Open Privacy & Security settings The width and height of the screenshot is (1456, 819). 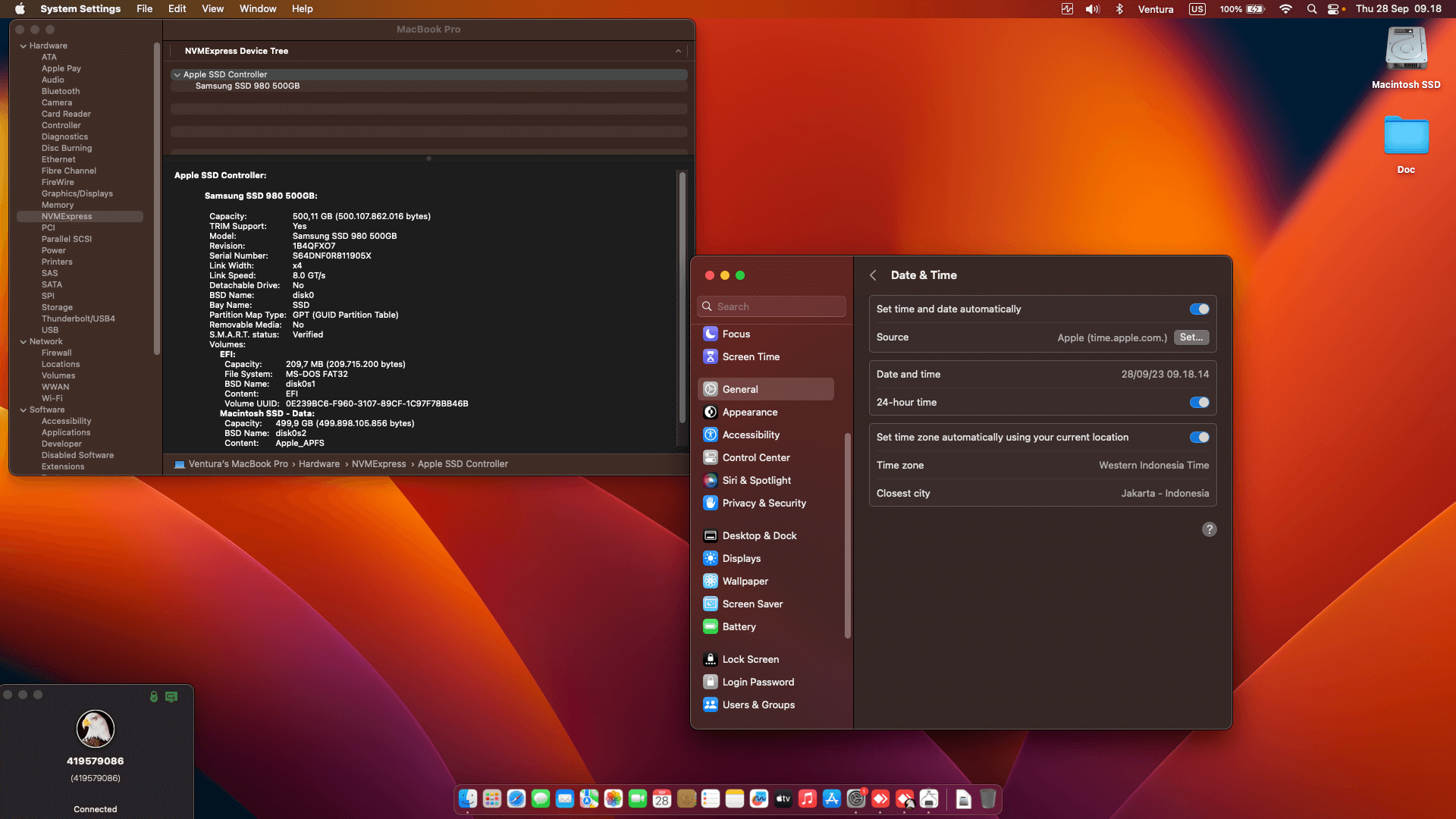tap(763, 503)
